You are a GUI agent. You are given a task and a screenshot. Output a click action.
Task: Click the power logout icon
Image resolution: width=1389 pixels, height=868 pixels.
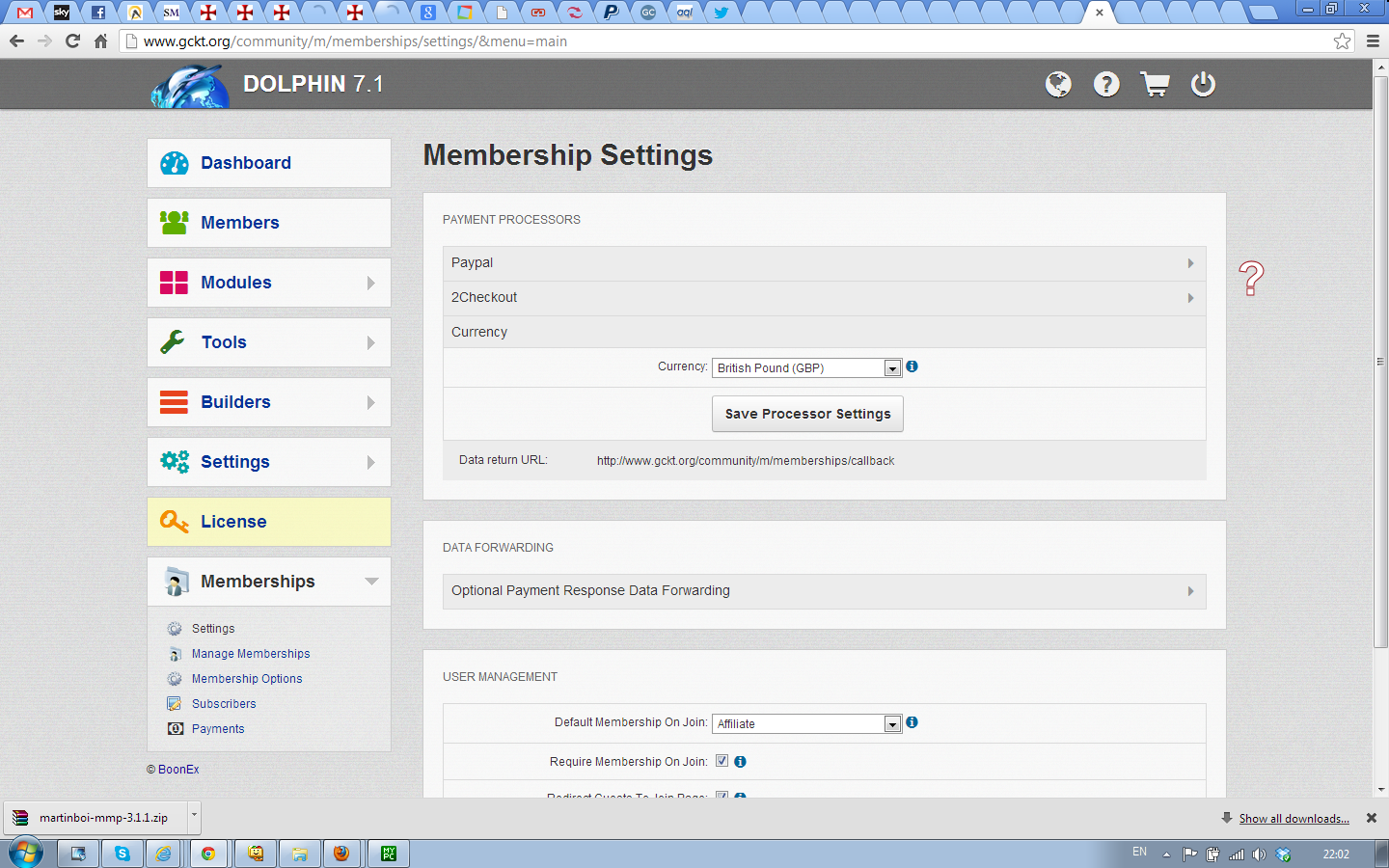1203,85
